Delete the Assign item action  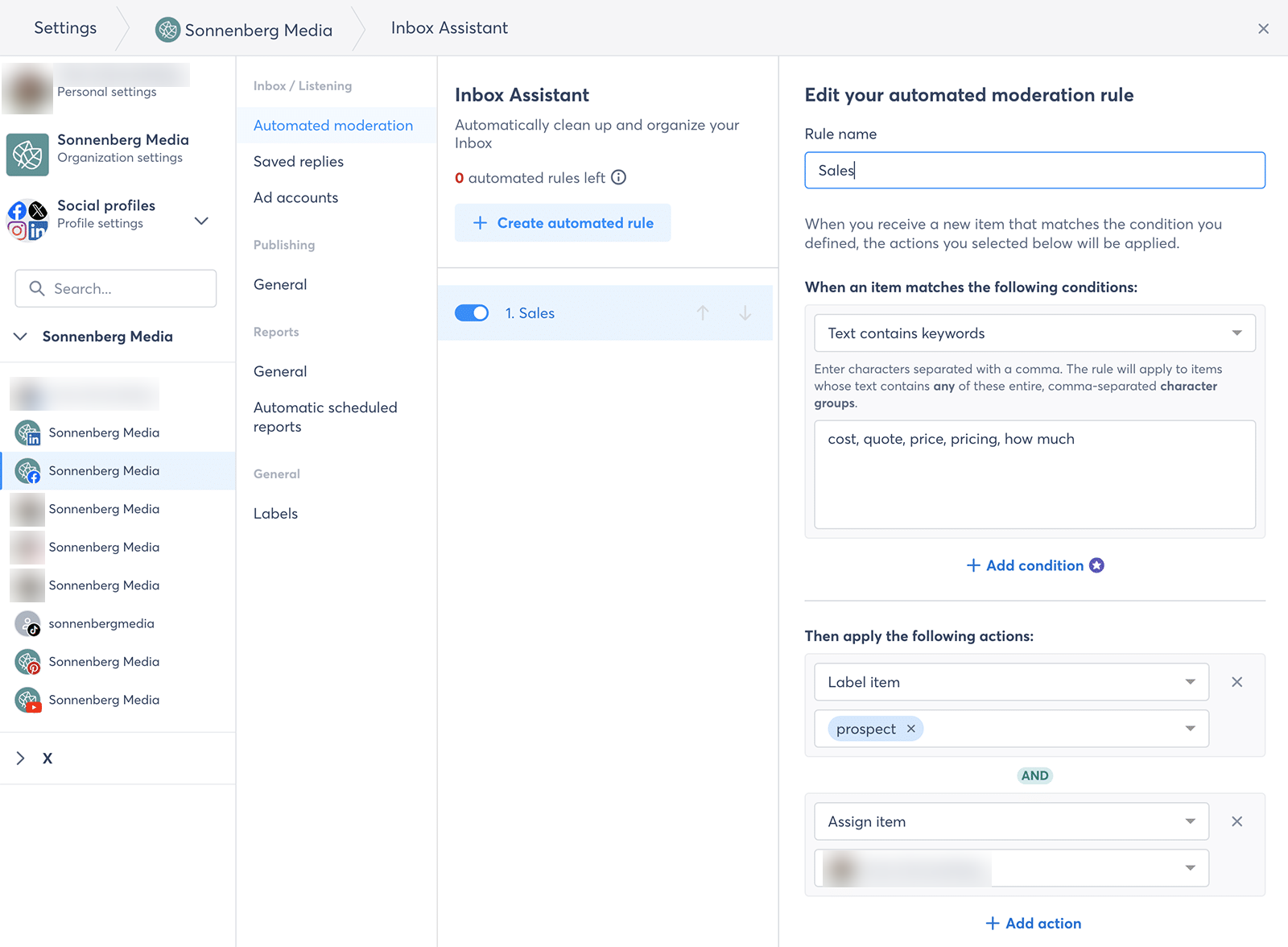pyautogui.click(x=1237, y=821)
